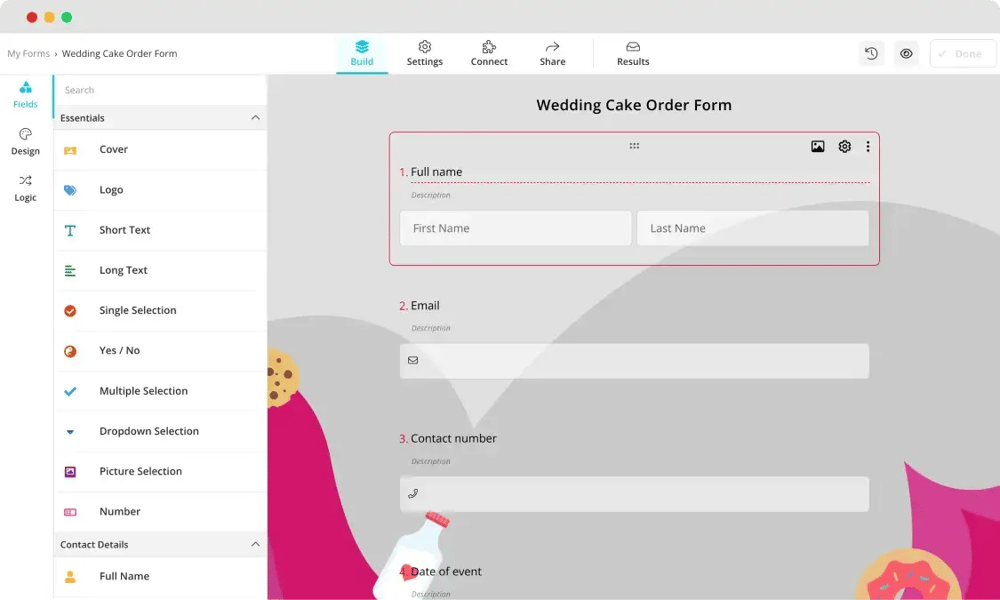Viewport: 1000px width, 600px height.
Task: Add a Multiple Selection field
Action: click(x=143, y=391)
